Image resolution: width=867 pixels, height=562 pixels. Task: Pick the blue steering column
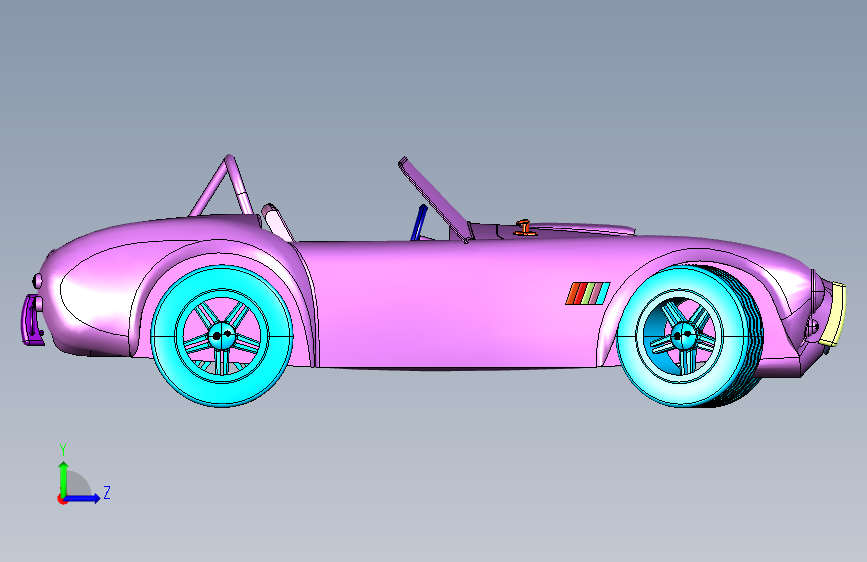(x=419, y=222)
